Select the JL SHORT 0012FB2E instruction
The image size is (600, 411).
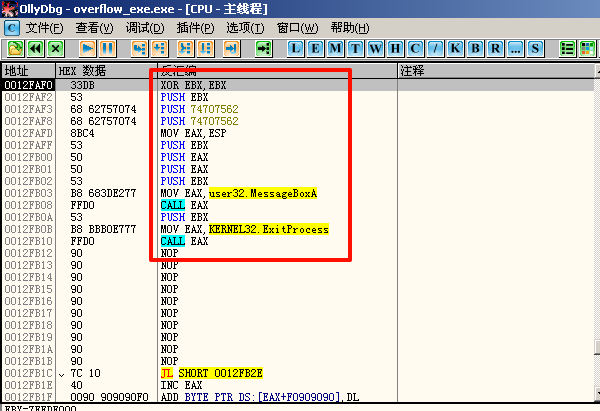click(x=212, y=373)
